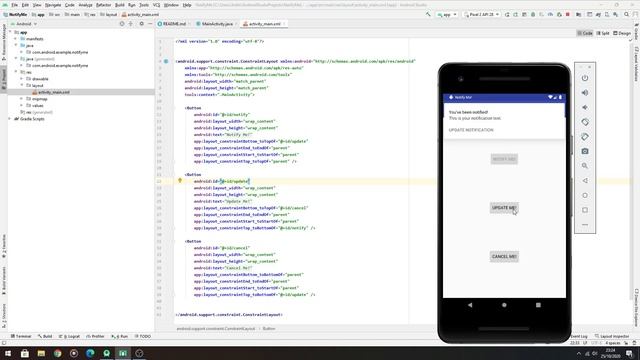This screenshot has height=360, width=640.
Task: Open Windows Start menu
Action: pyautogui.click(x=8, y=353)
